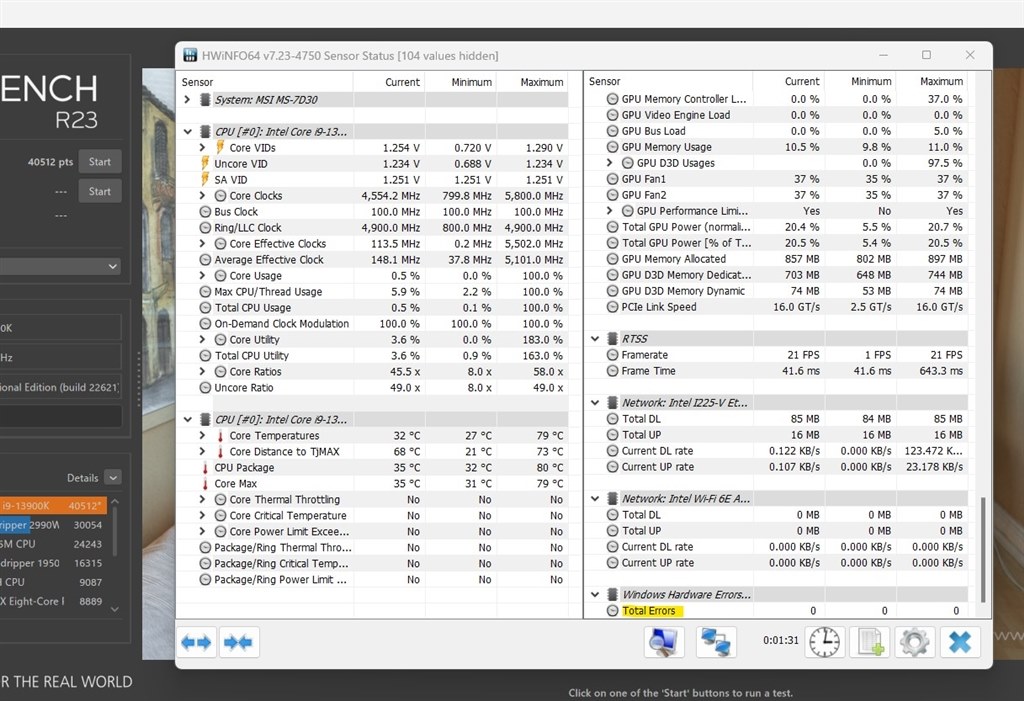This screenshot has height=701, width=1024.
Task: Click the right pane vertical scrollbar
Action: 983,549
